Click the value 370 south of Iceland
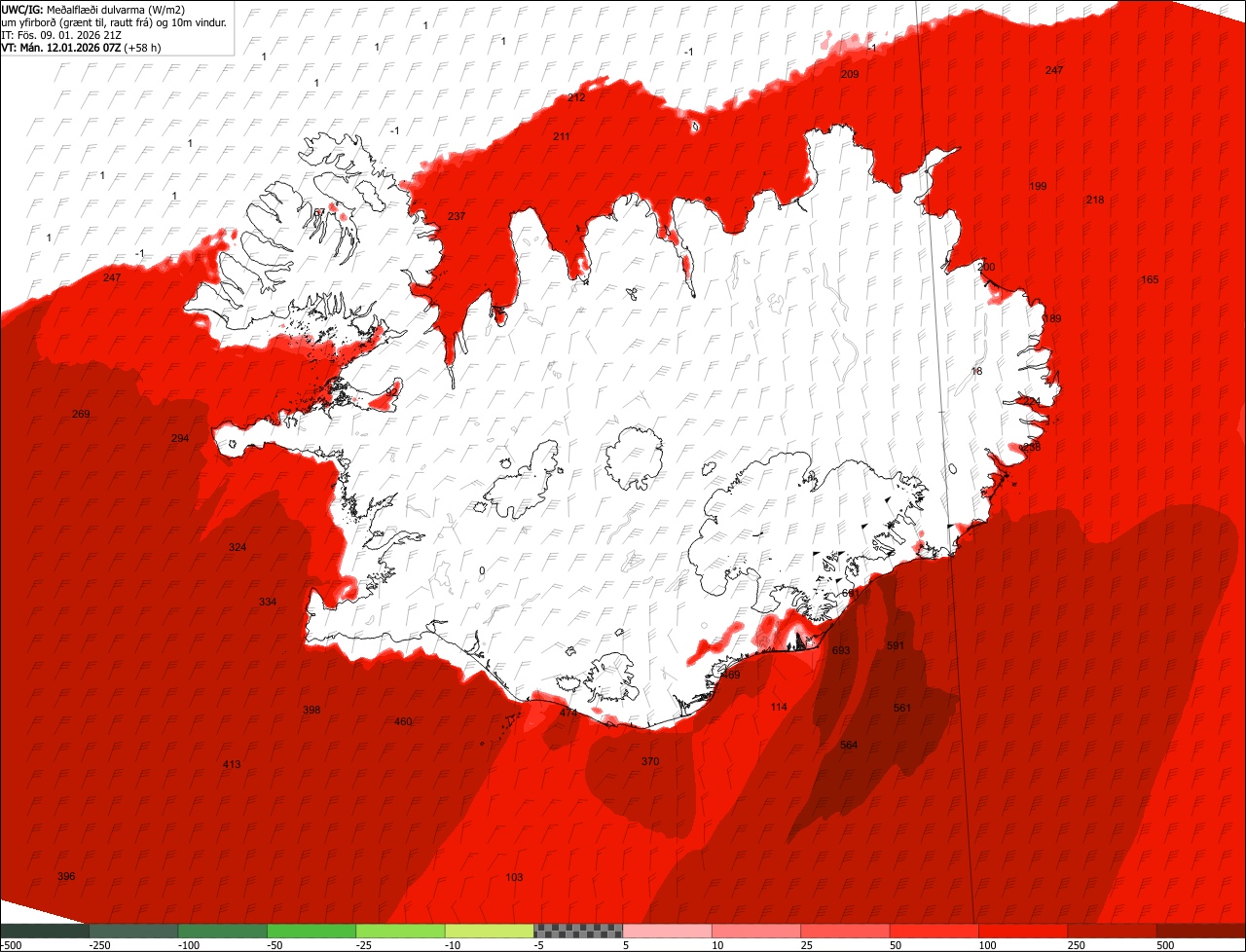The image size is (1246, 952). (x=650, y=761)
